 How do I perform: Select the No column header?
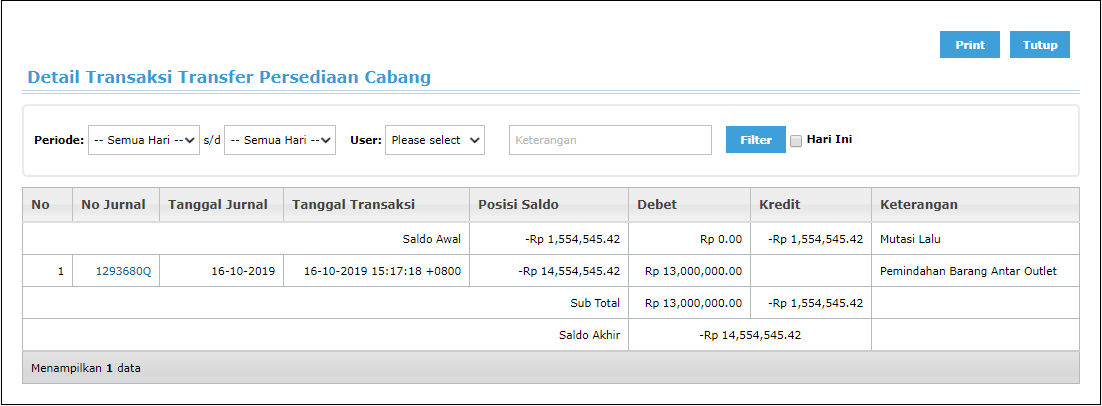click(x=48, y=205)
